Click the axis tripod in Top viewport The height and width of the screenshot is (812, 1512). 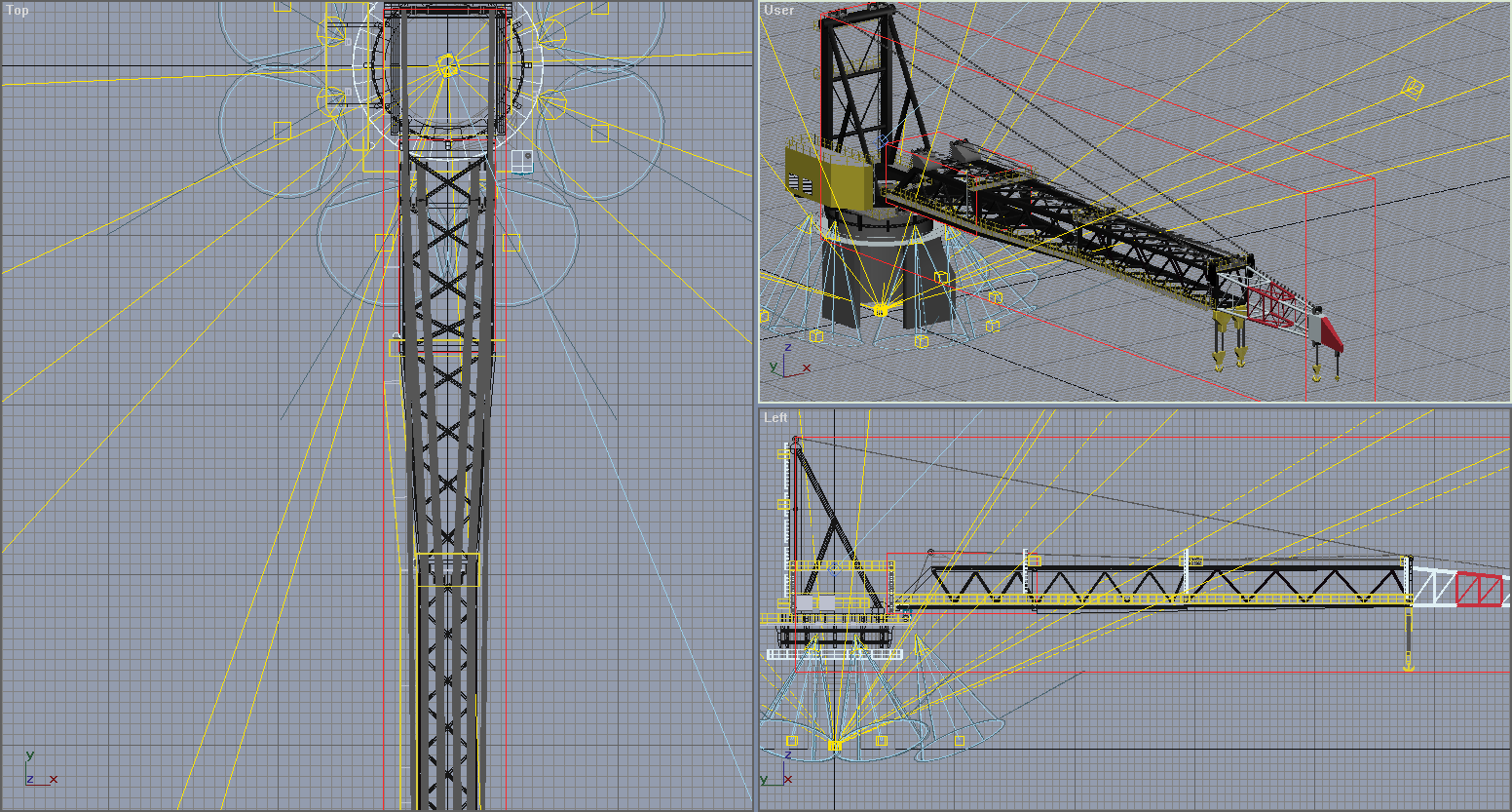click(x=40, y=770)
